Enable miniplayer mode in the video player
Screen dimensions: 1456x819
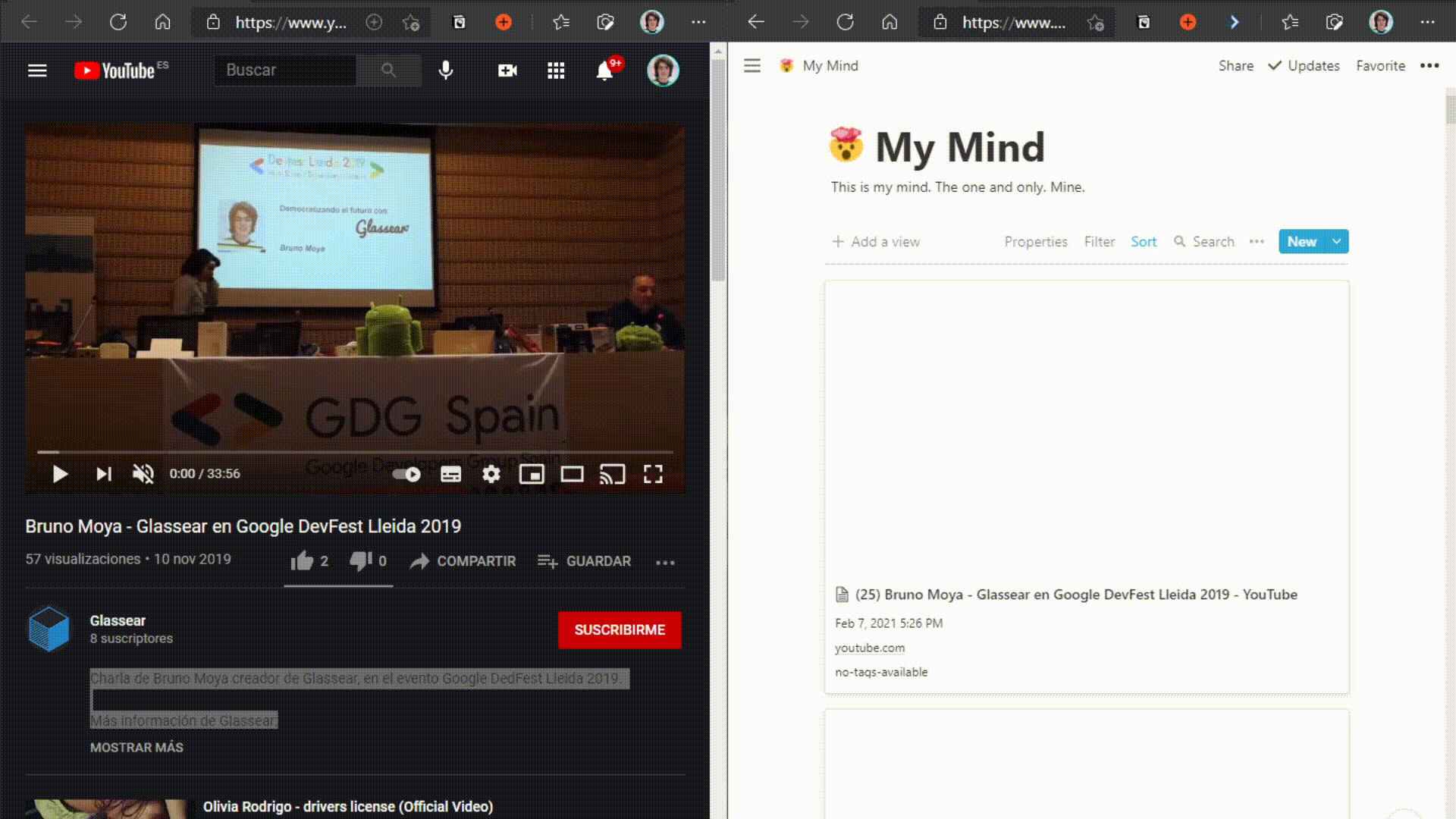532,474
